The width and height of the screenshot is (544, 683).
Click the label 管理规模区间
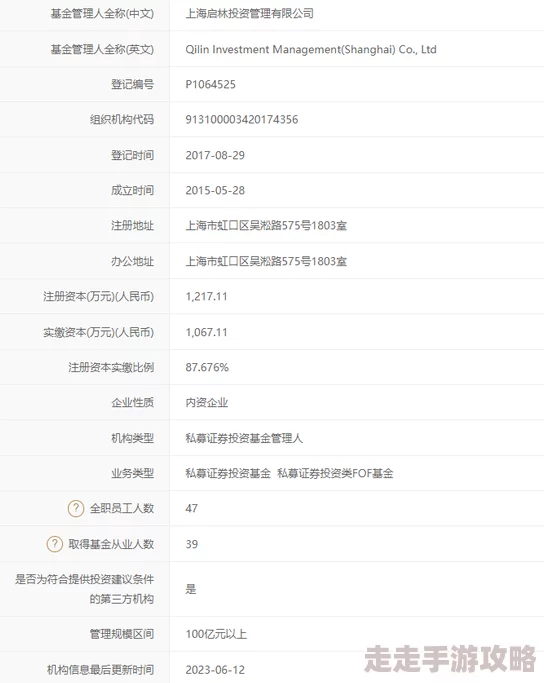point(122,634)
